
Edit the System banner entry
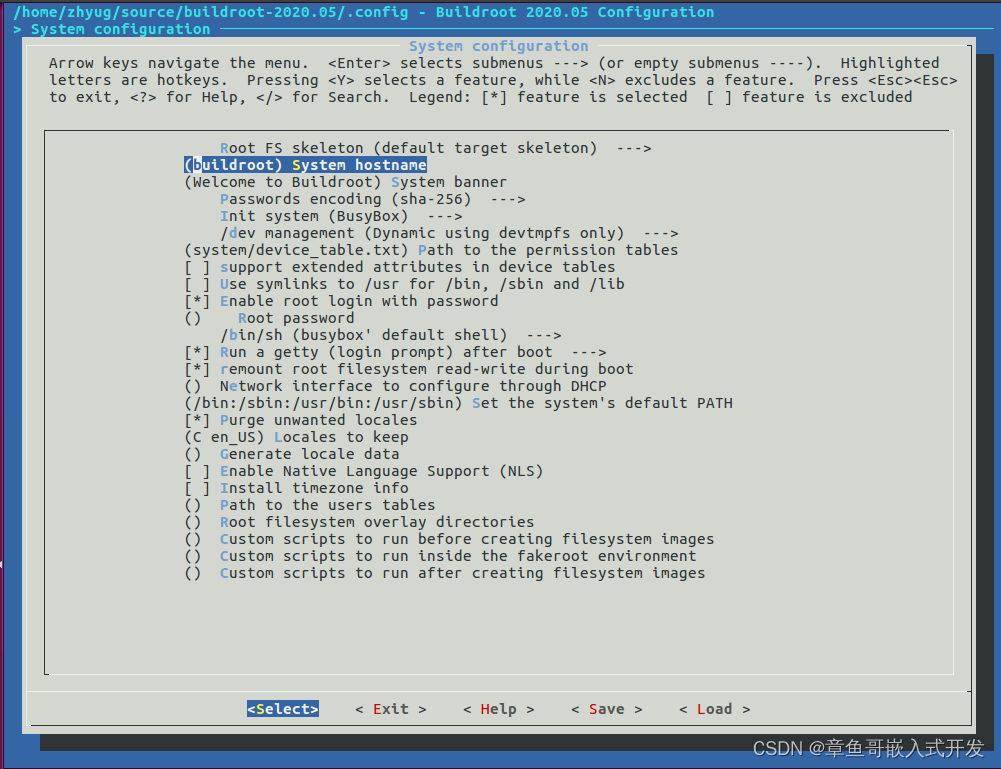(345, 183)
